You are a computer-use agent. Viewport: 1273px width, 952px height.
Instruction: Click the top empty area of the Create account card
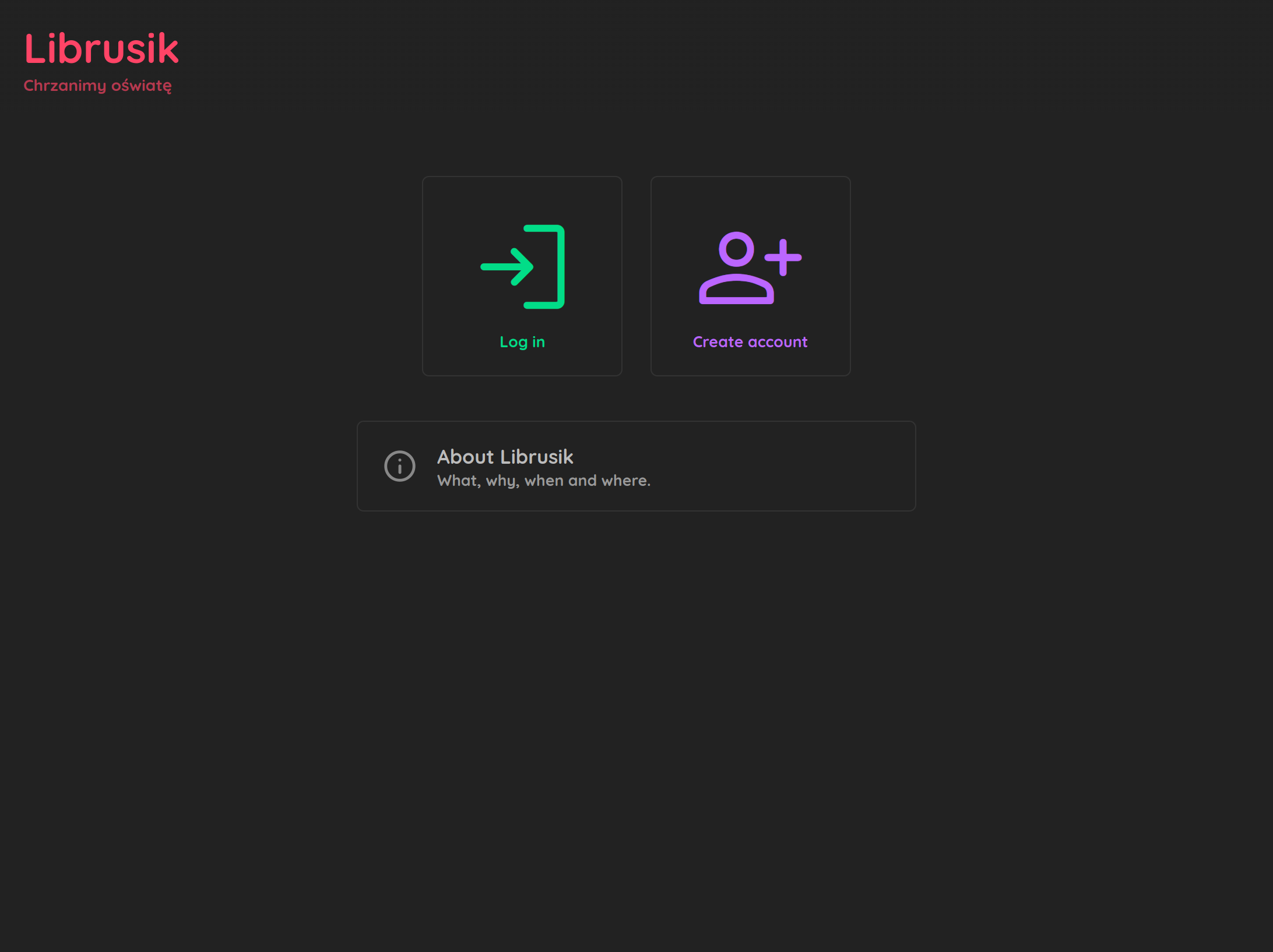click(750, 198)
